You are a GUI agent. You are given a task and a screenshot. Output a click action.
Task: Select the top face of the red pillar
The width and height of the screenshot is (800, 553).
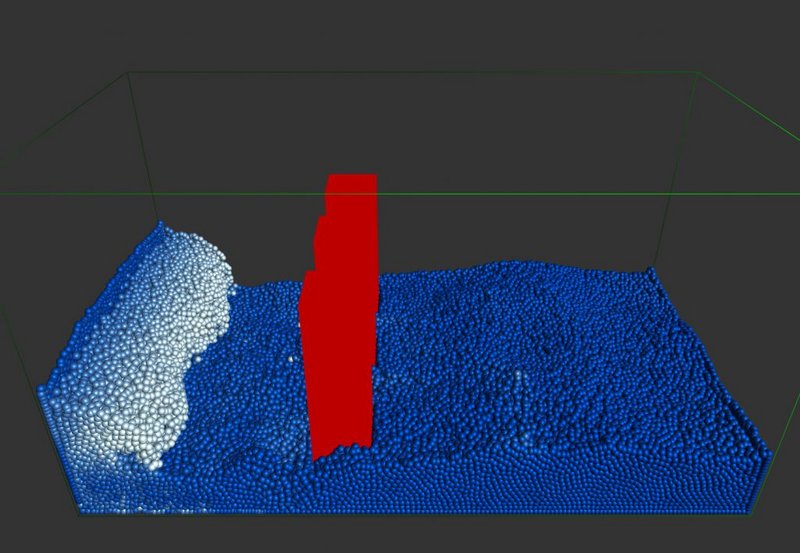pyautogui.click(x=352, y=179)
